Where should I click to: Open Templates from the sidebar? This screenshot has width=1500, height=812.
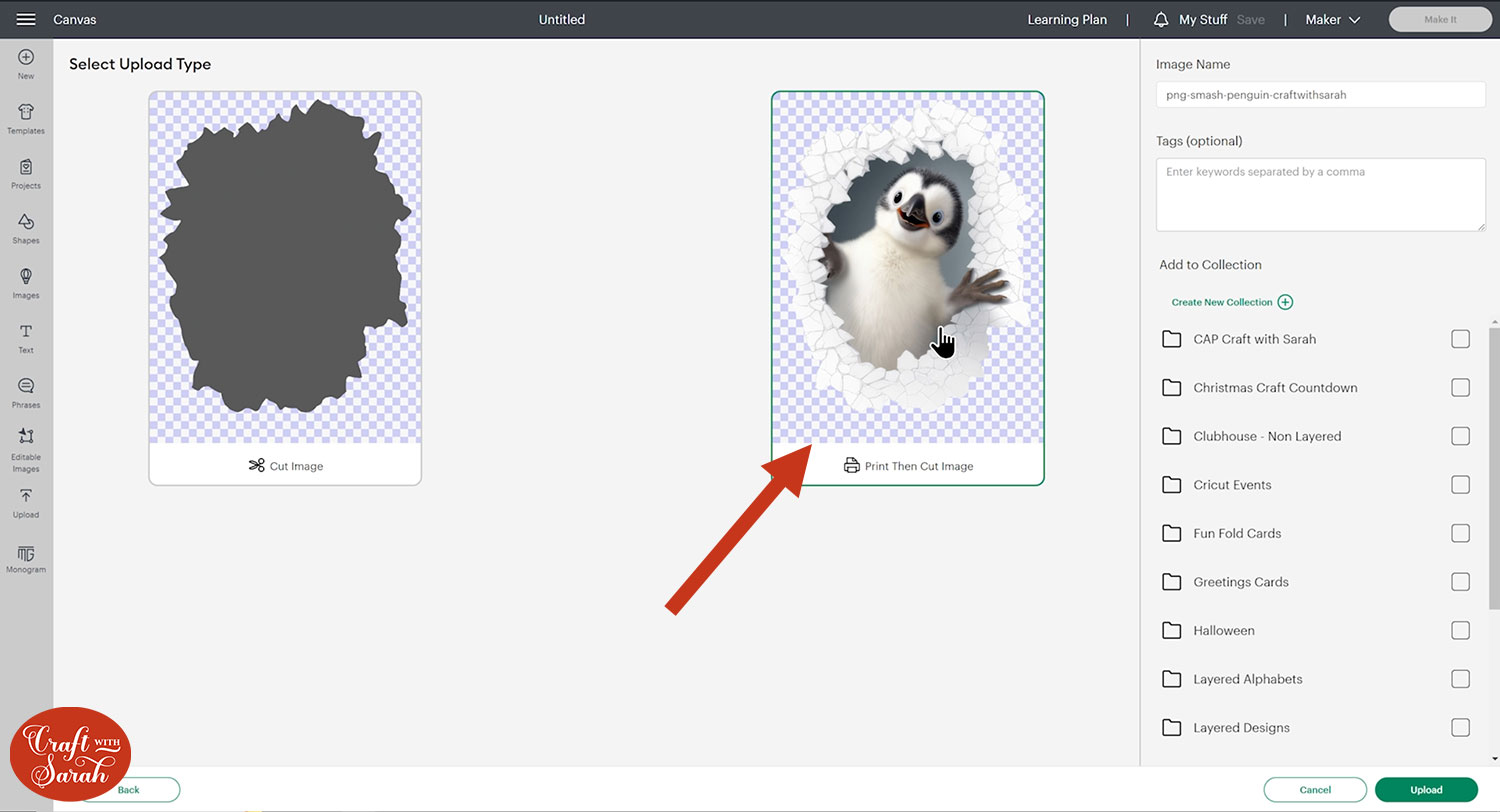click(x=26, y=119)
